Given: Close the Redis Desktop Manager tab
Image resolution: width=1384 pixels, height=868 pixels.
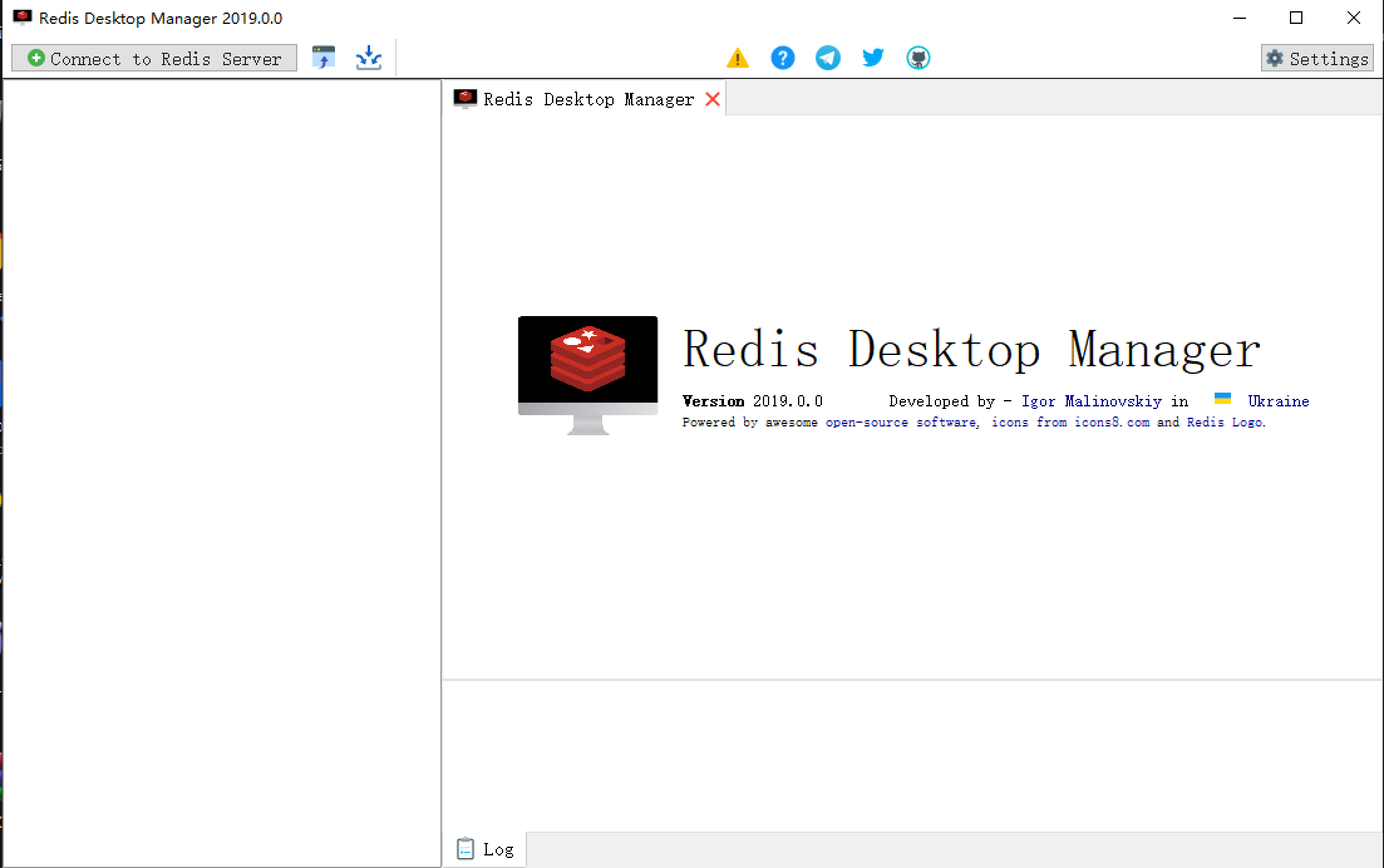Looking at the screenshot, I should pyautogui.click(x=713, y=98).
